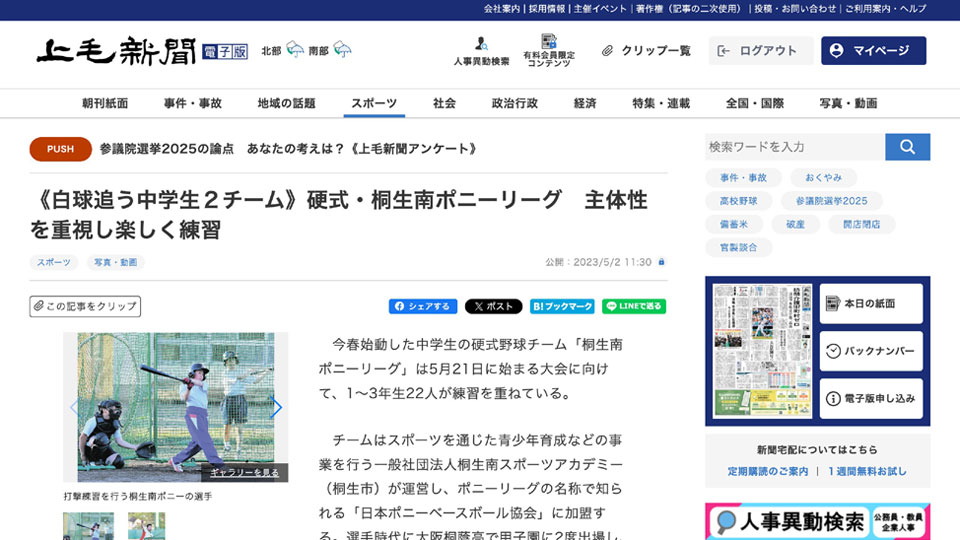
Task: Open 会社案内 top link
Action: [x=502, y=9]
